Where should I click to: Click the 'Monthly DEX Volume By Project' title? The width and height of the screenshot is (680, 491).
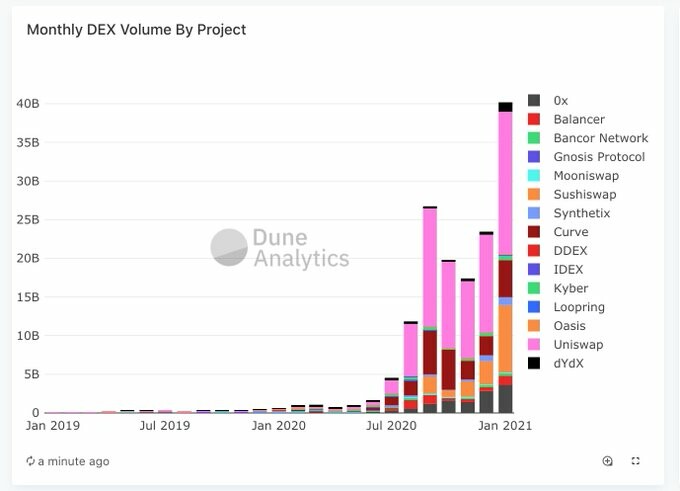[x=136, y=29]
